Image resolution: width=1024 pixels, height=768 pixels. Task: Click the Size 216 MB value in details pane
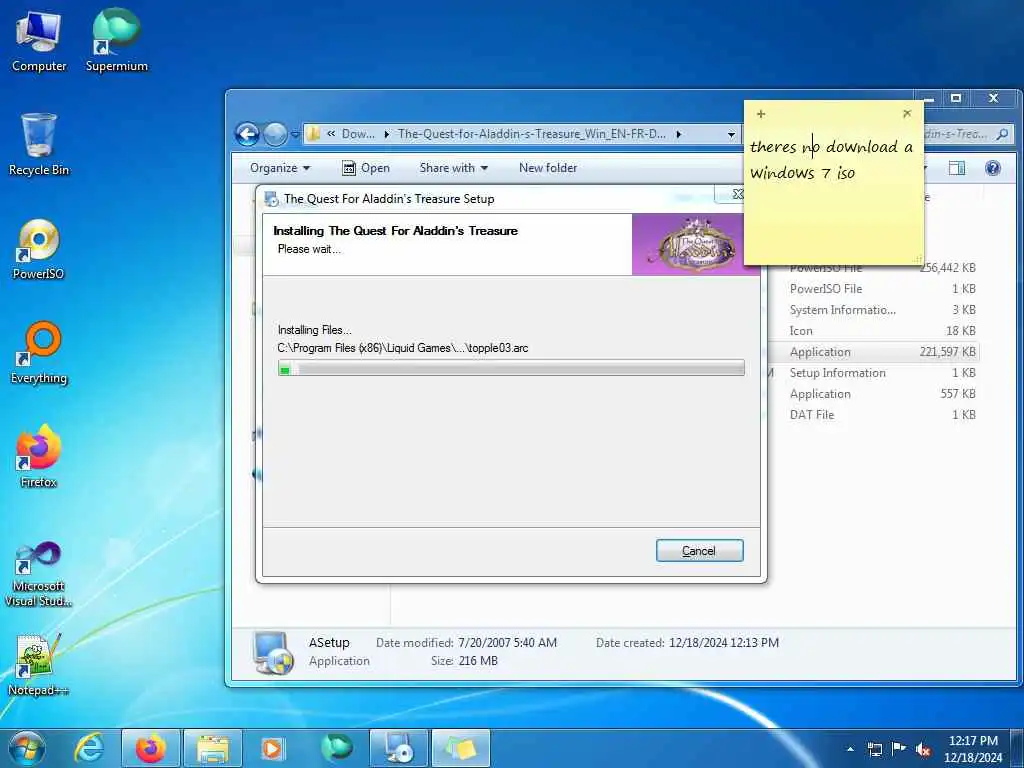pos(478,661)
